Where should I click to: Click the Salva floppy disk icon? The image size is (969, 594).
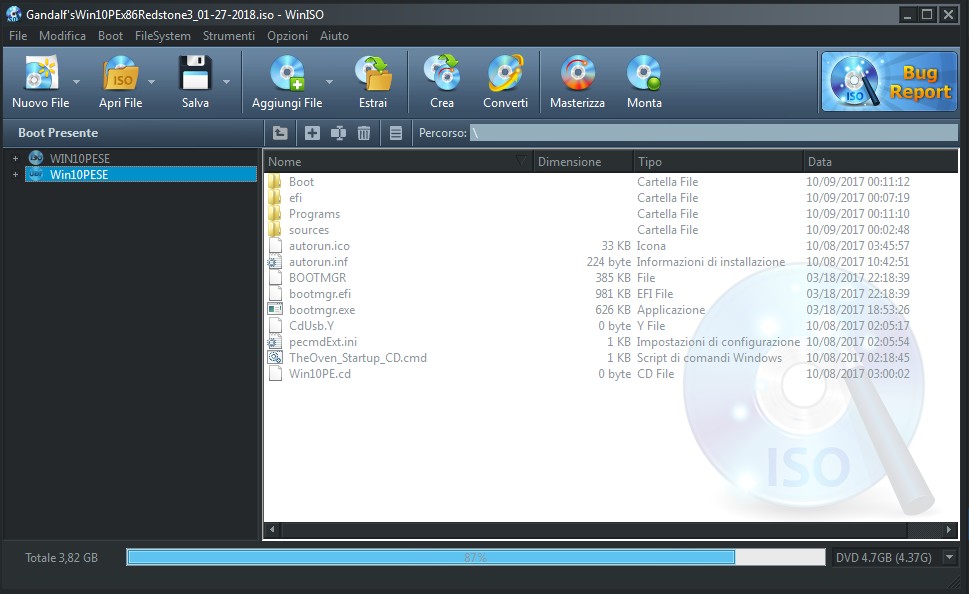click(195, 74)
